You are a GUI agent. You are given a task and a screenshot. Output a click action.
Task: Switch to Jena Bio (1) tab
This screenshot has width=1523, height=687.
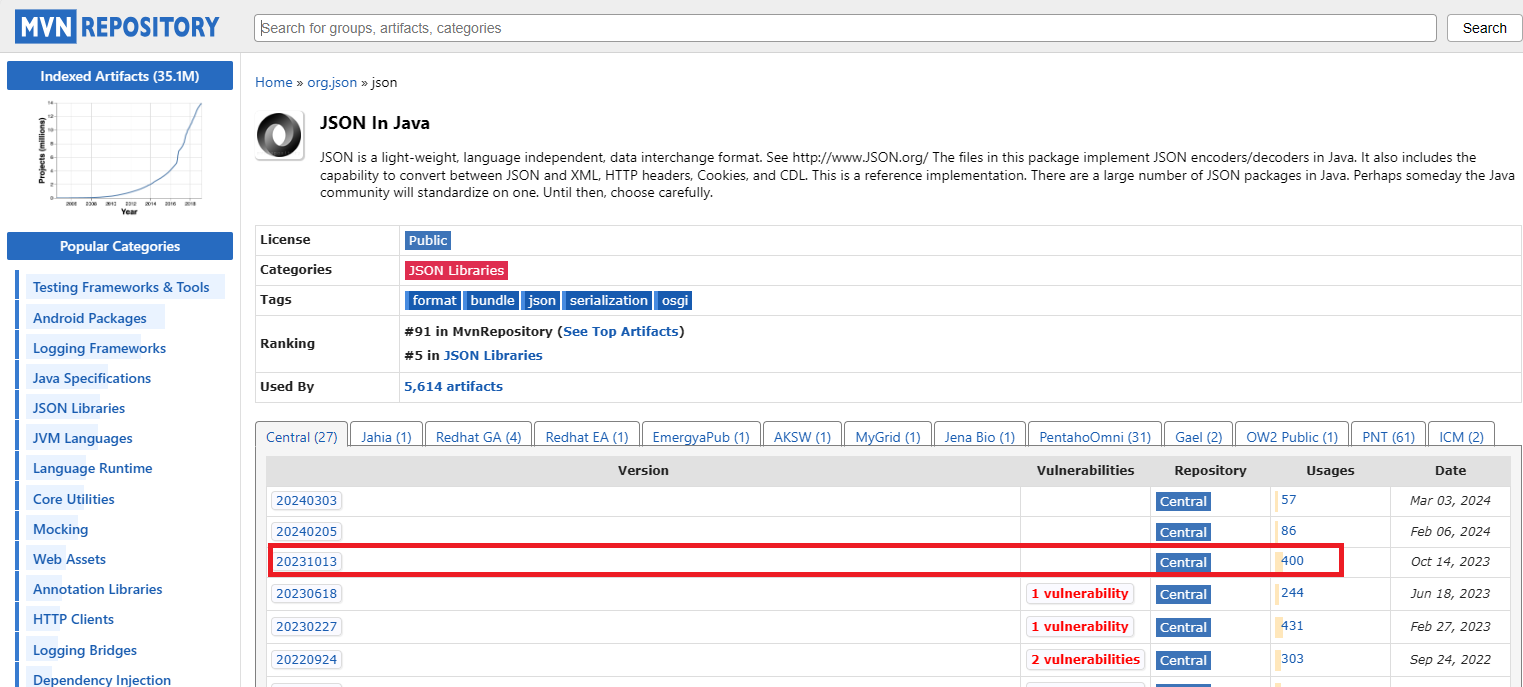(979, 437)
